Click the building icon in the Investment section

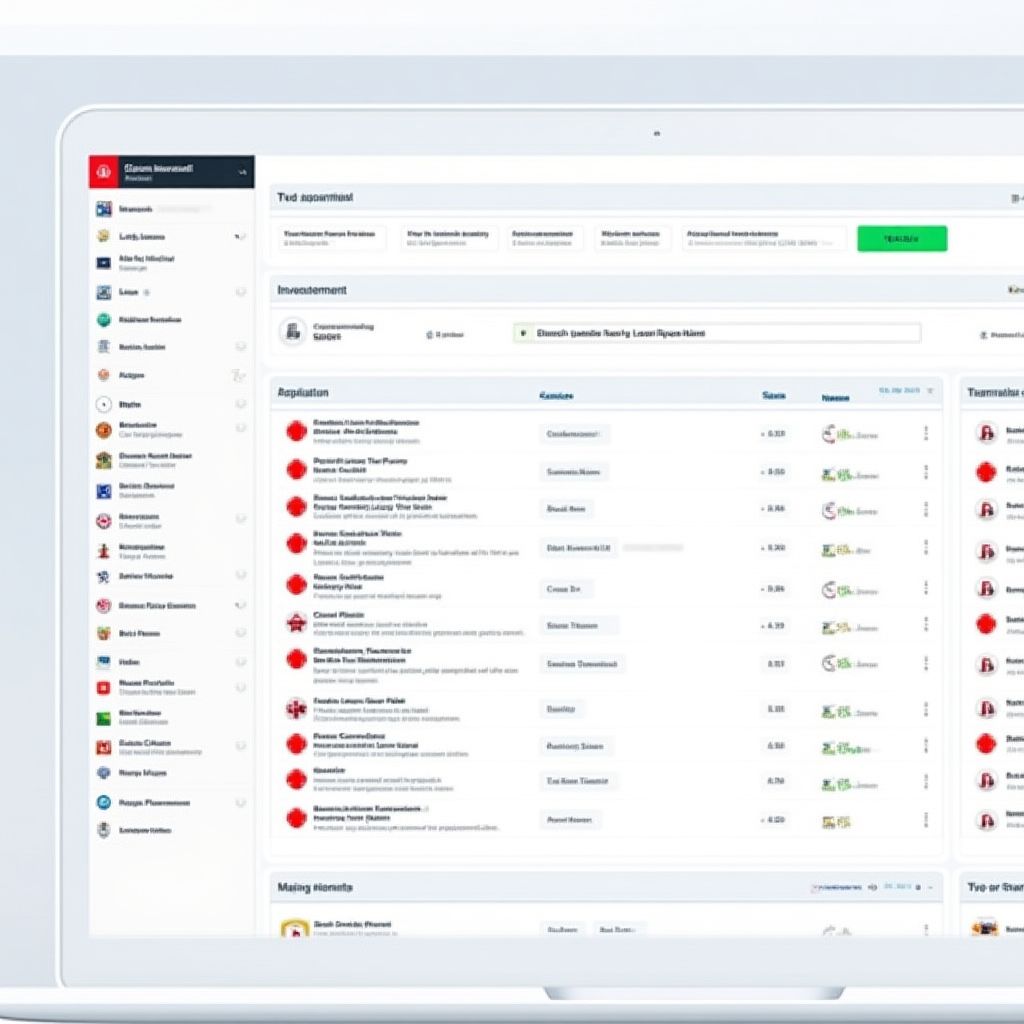point(292,331)
